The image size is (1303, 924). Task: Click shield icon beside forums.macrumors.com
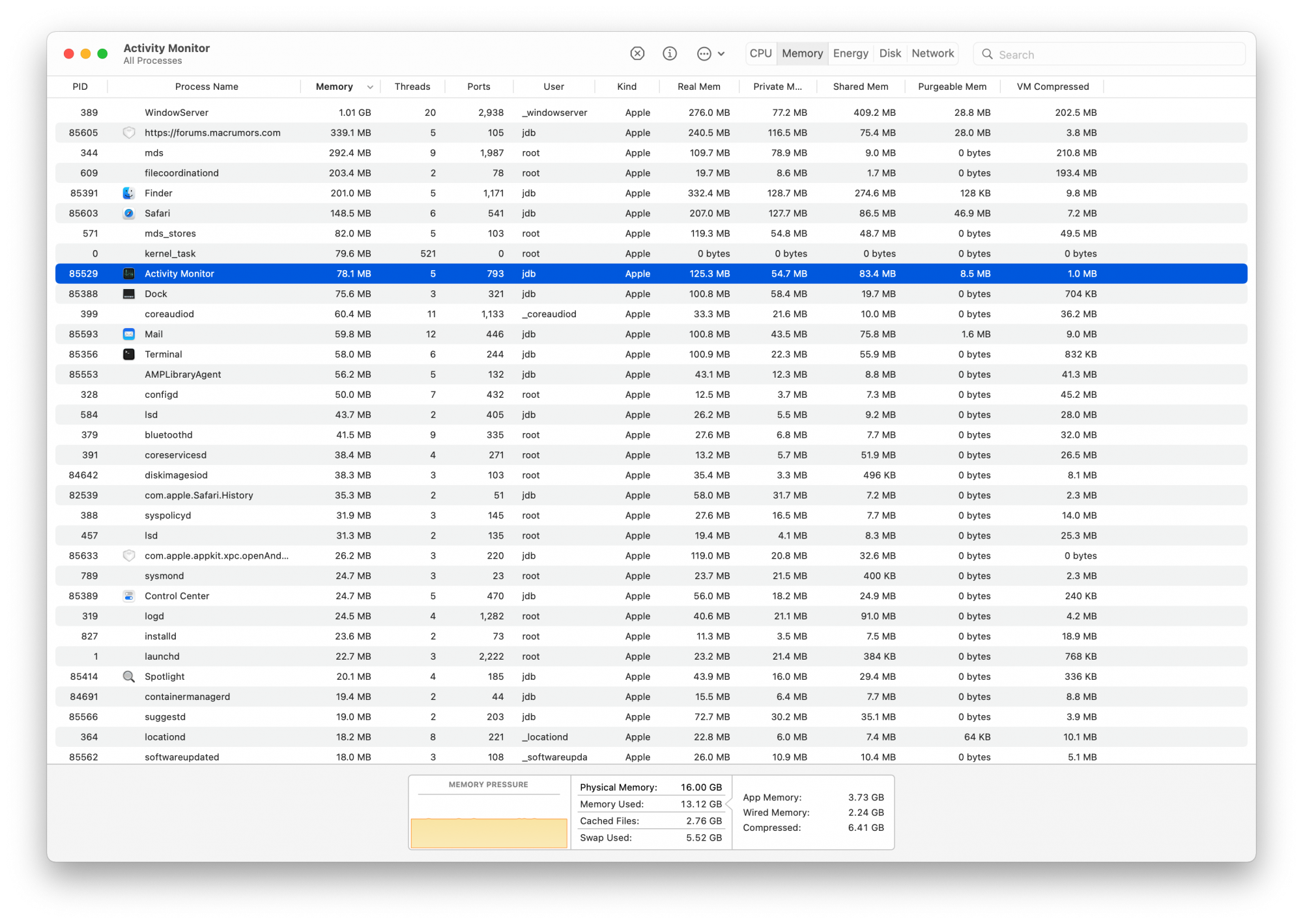(x=128, y=132)
